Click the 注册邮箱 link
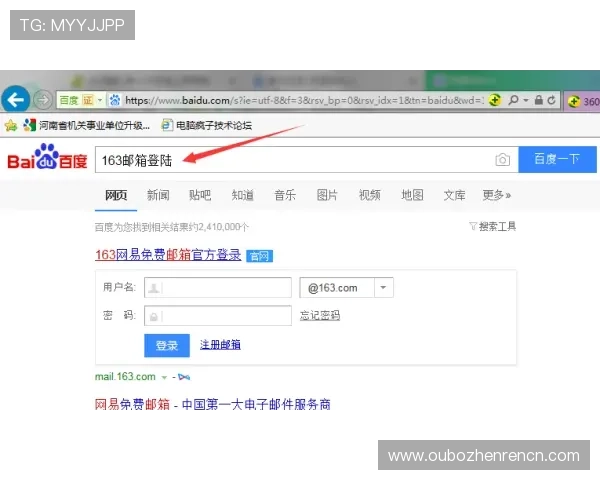The image size is (600, 480). pyautogui.click(x=220, y=345)
